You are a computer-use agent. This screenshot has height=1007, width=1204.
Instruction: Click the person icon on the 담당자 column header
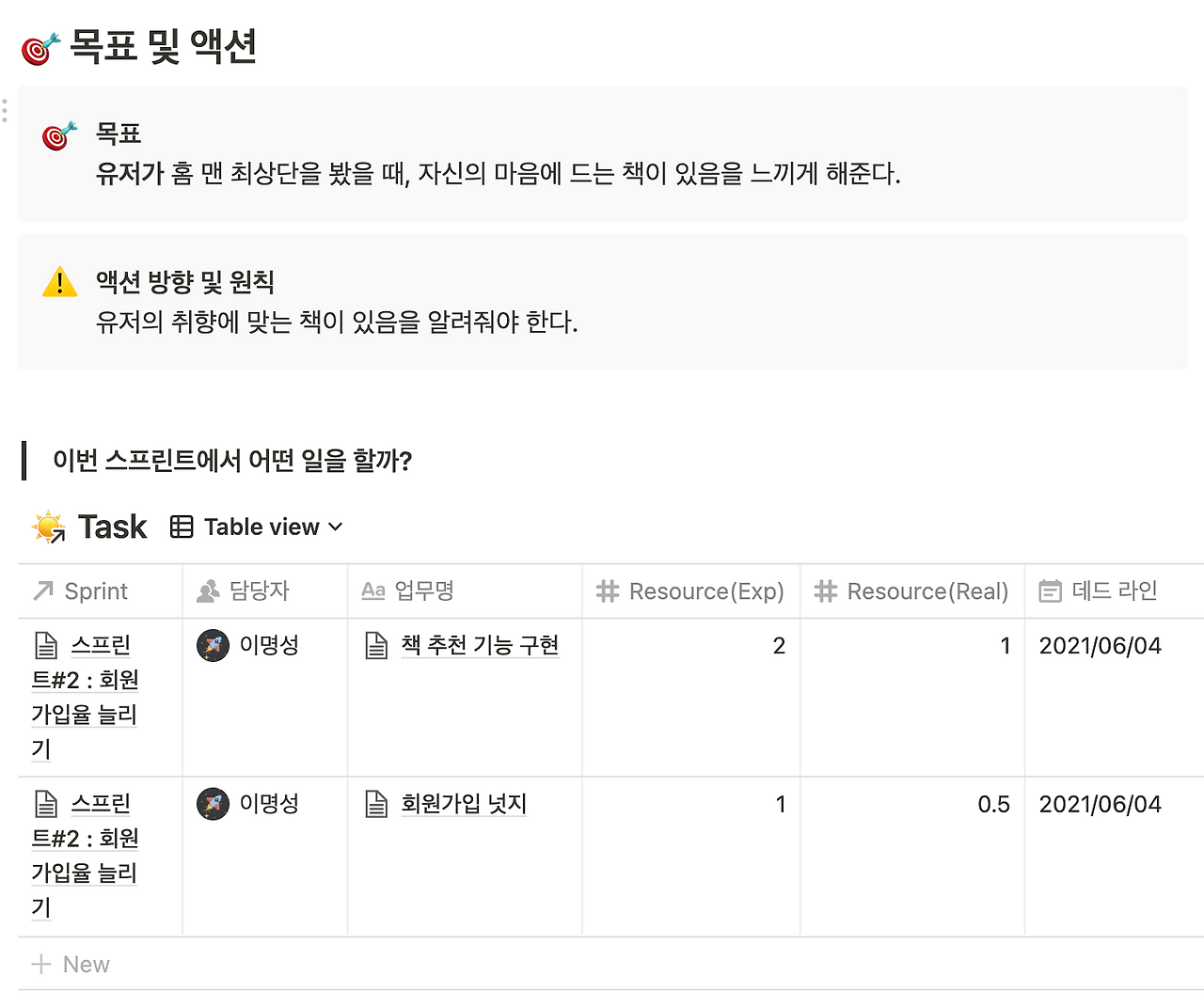[209, 590]
